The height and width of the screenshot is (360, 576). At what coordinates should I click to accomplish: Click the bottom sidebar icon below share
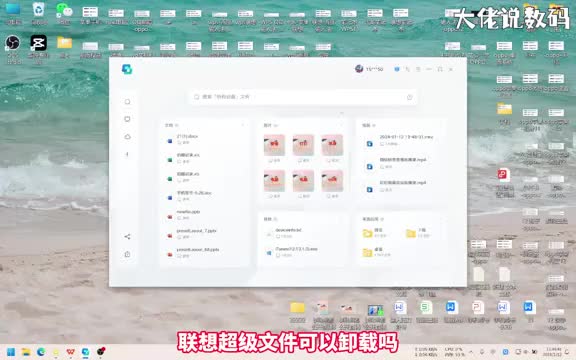(127, 254)
